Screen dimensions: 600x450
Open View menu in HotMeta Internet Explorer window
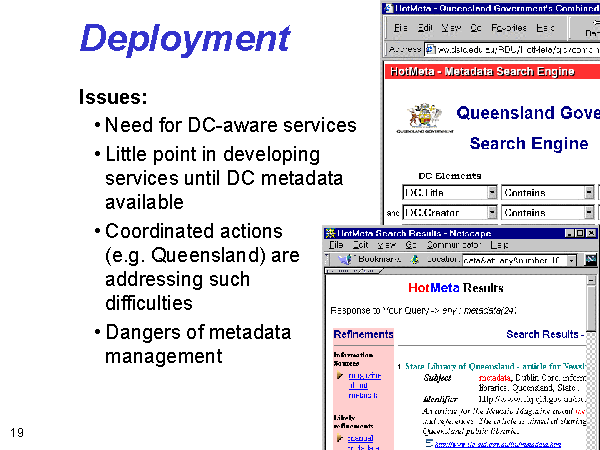451,28
